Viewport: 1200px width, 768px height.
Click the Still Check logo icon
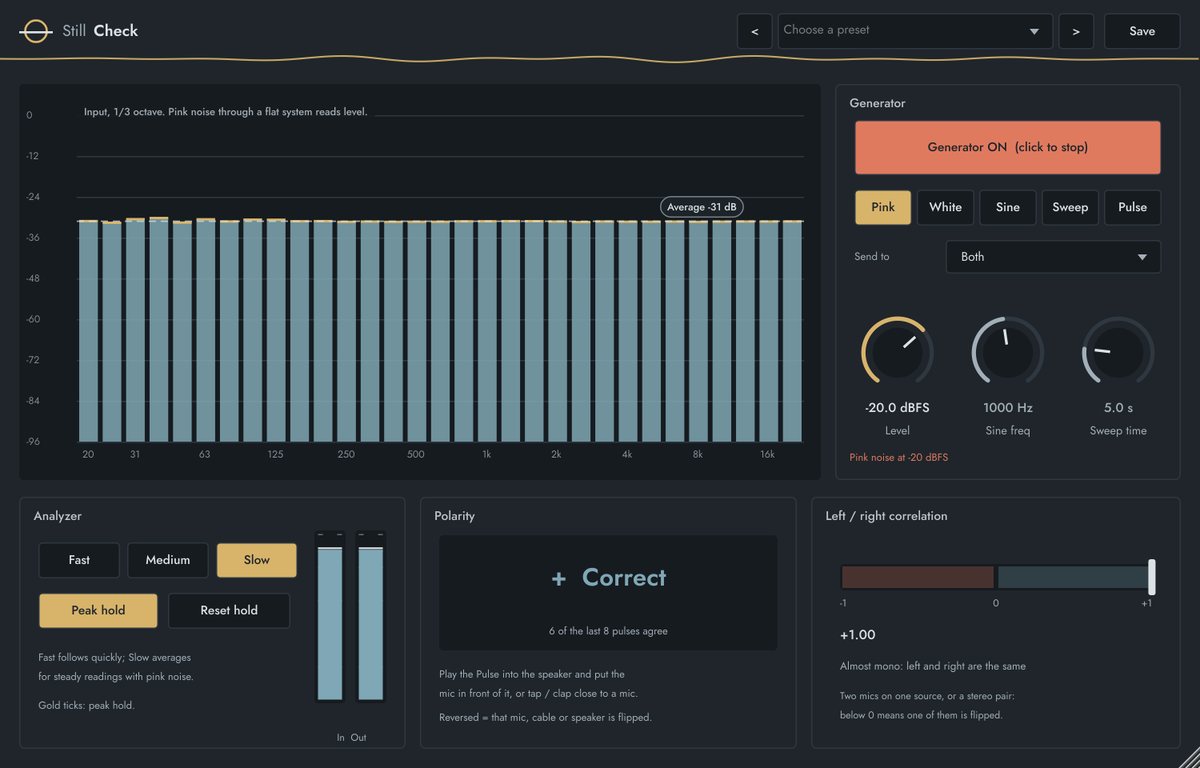tap(35, 31)
